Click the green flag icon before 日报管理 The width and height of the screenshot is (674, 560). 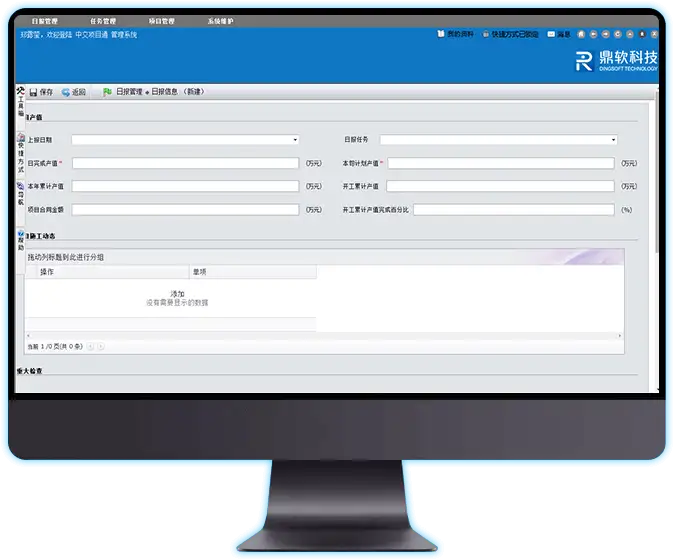[107, 92]
